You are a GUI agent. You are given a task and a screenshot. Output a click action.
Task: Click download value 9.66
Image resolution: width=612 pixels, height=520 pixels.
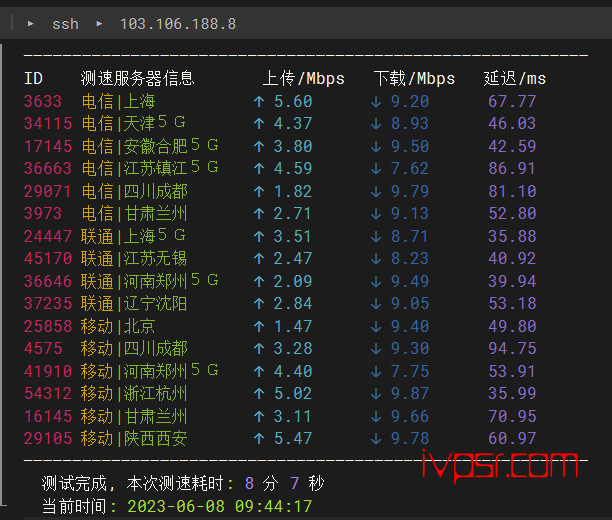tap(410, 416)
